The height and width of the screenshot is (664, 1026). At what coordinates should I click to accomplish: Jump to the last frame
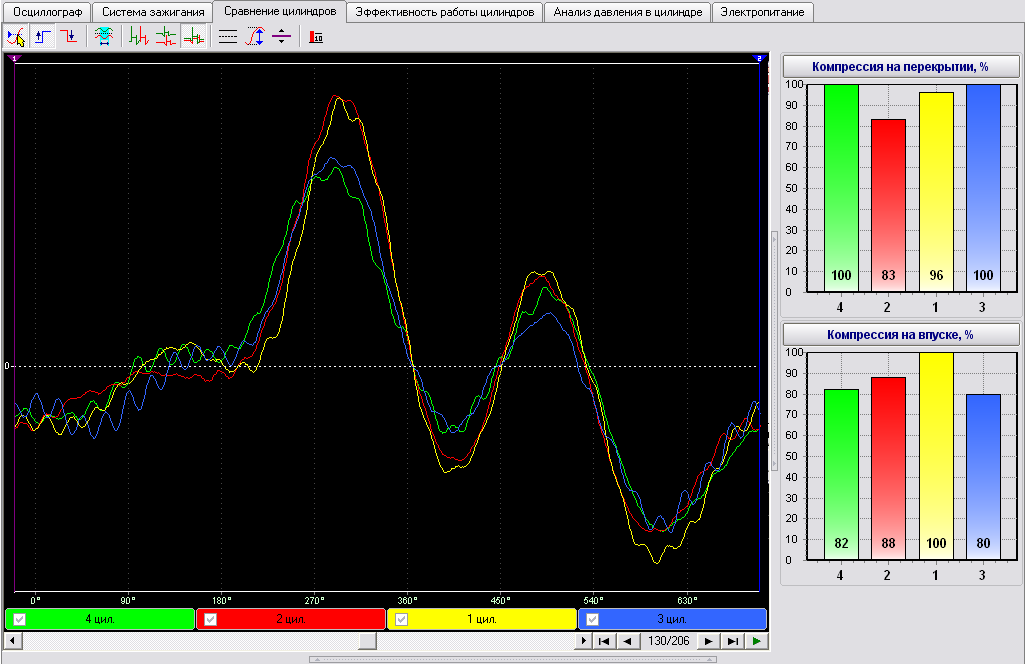click(x=733, y=641)
